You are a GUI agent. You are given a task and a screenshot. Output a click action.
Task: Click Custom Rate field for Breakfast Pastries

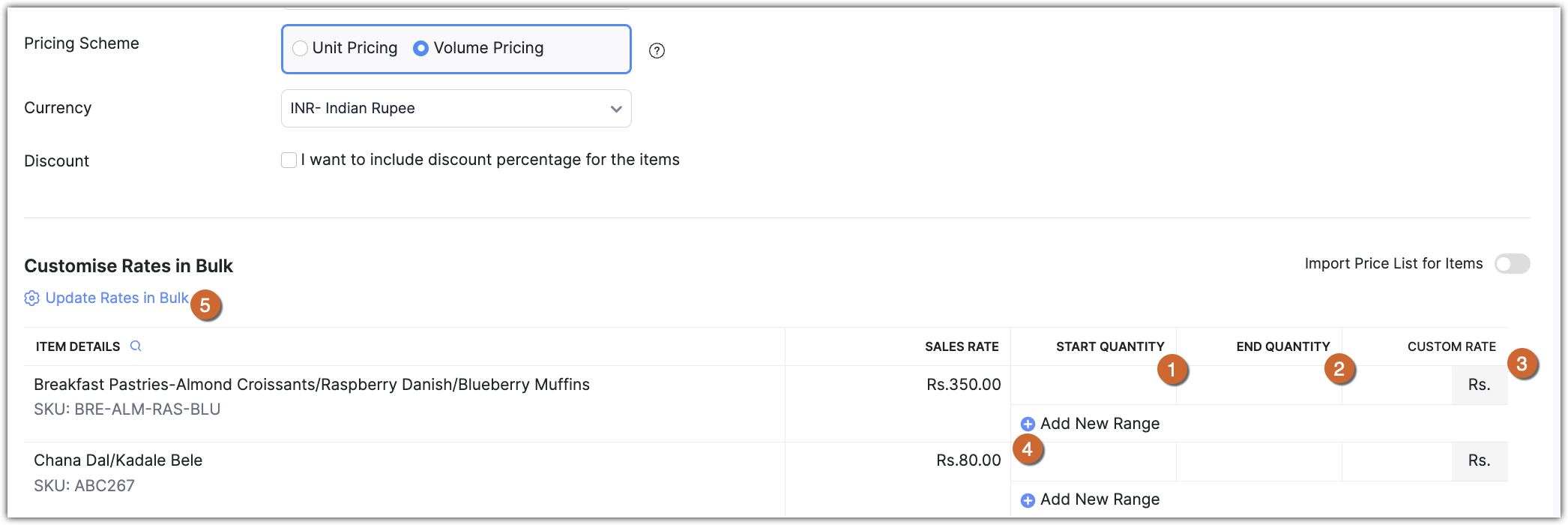tap(1397, 385)
